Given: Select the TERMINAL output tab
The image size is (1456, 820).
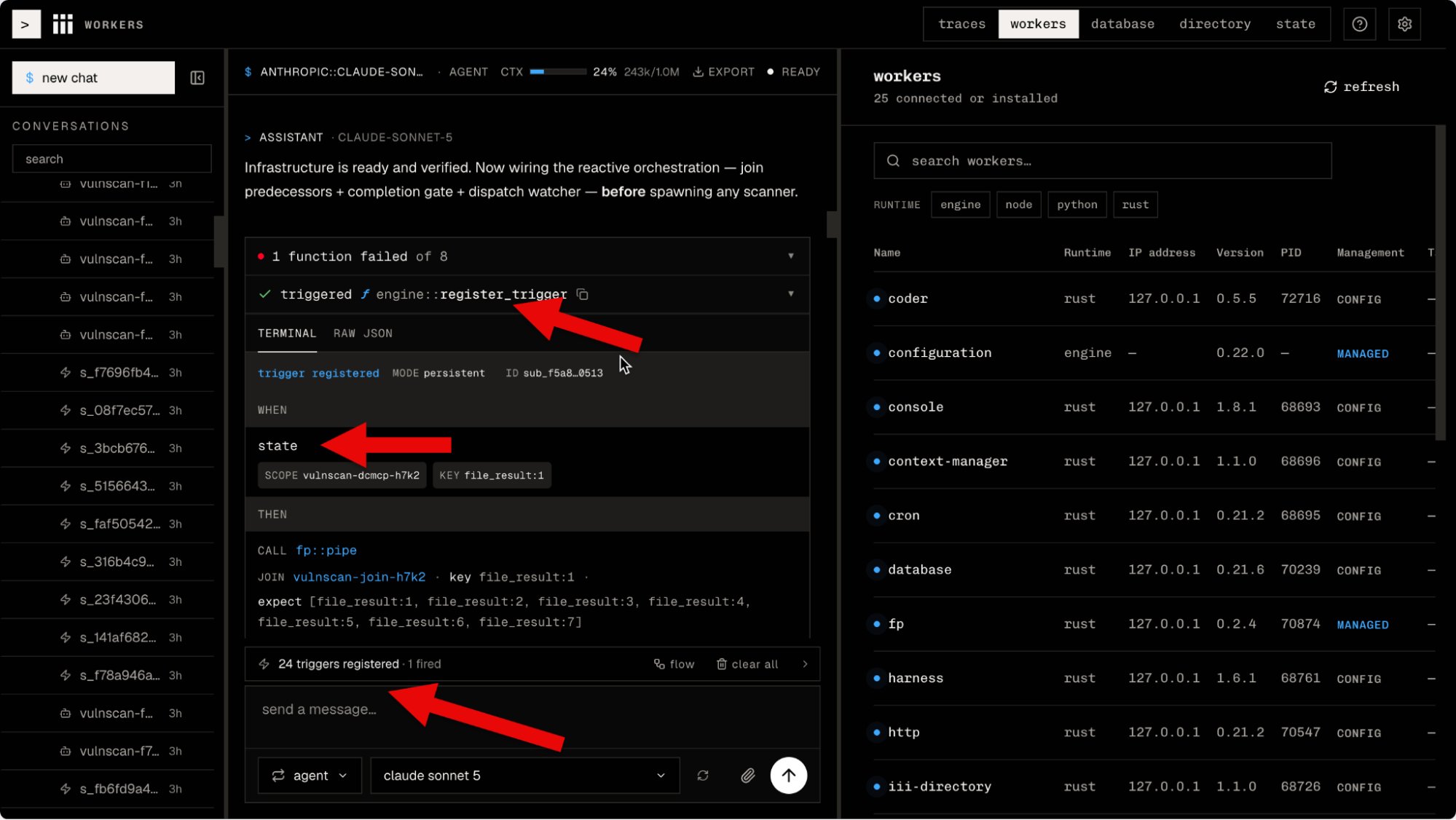Looking at the screenshot, I should [x=287, y=334].
